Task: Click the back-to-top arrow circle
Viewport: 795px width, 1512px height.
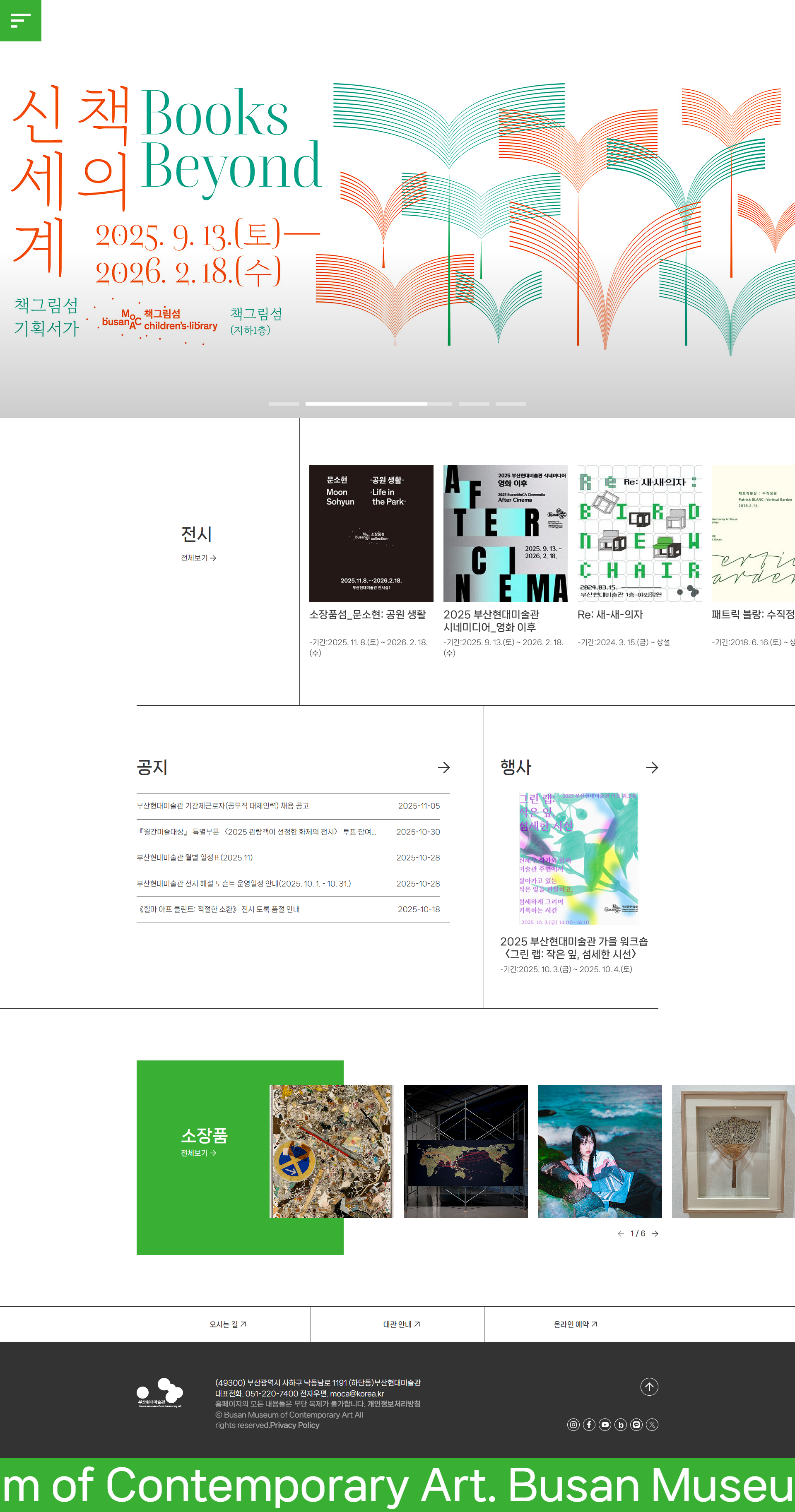Action: (649, 1387)
